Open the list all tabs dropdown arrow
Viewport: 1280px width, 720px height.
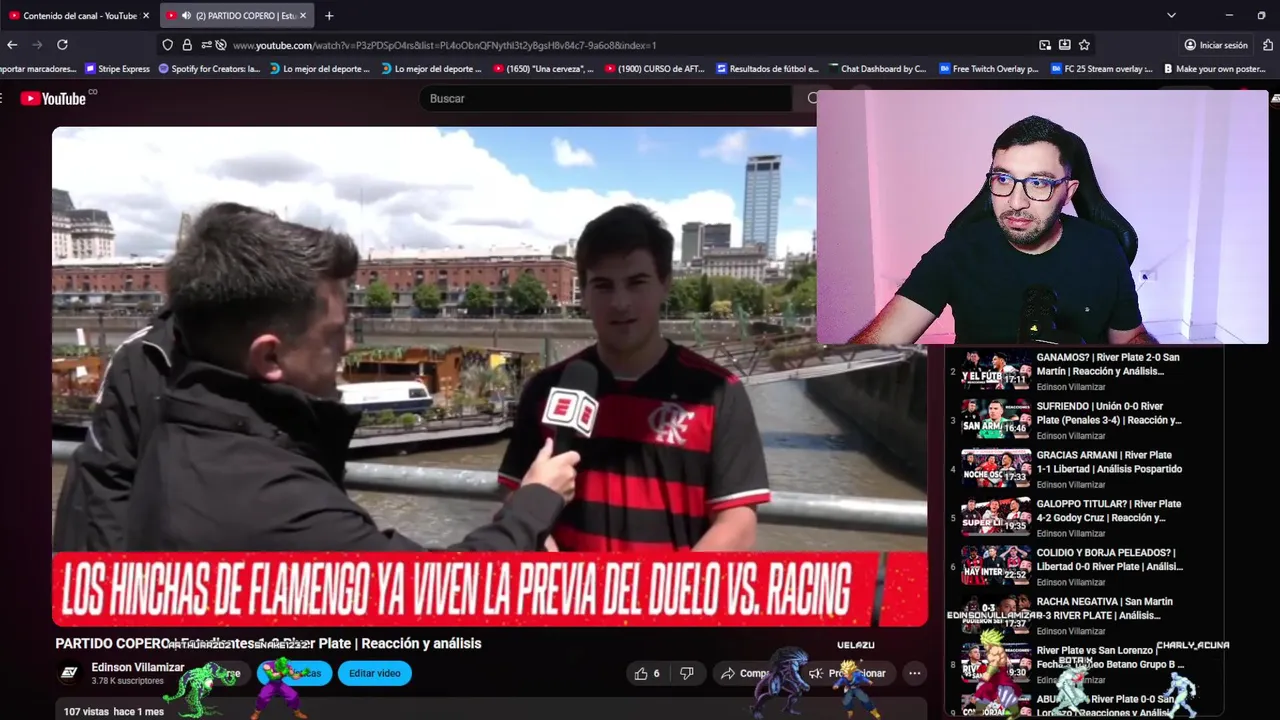coord(1171,16)
